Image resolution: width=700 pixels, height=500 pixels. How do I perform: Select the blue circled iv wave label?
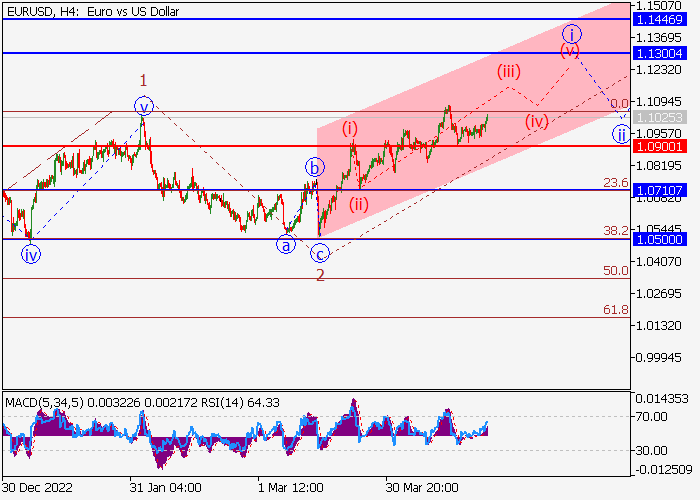(31, 254)
